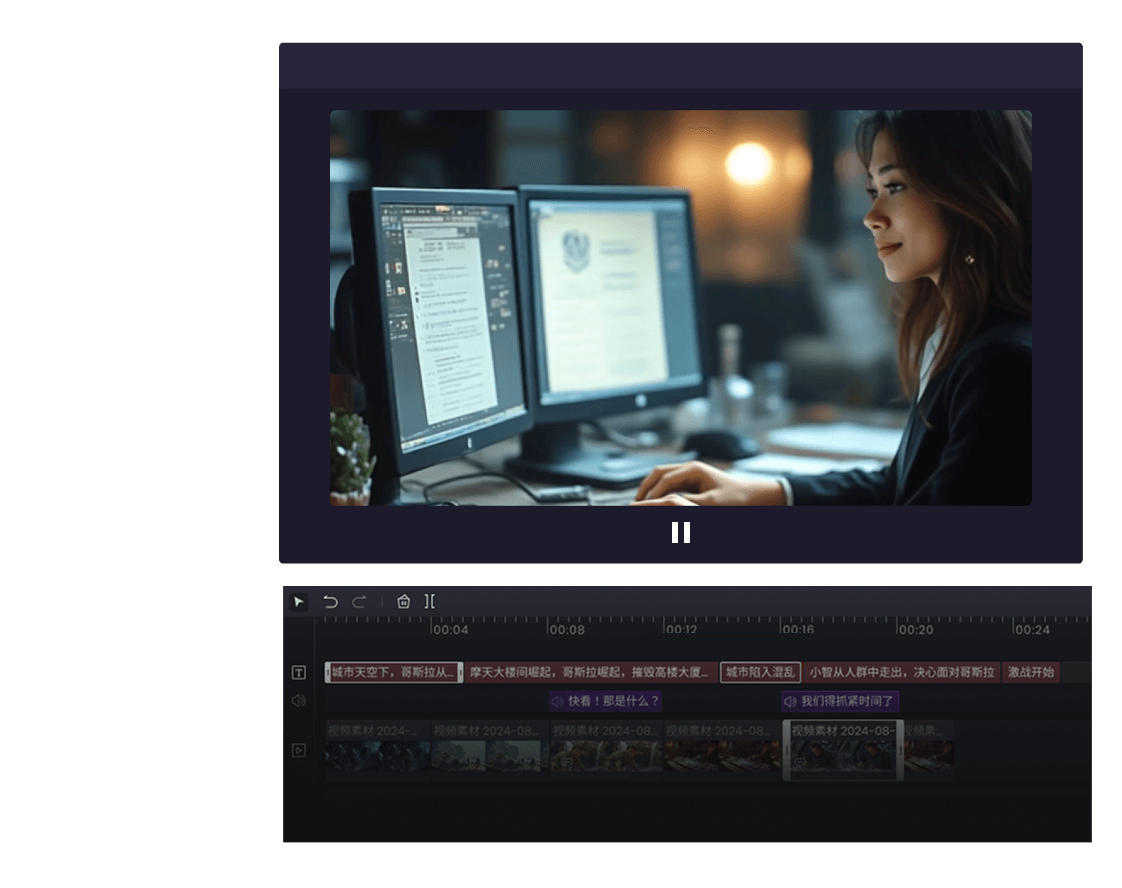Click the text track T icon
Viewport: 1122px width, 888px height.
[298, 673]
